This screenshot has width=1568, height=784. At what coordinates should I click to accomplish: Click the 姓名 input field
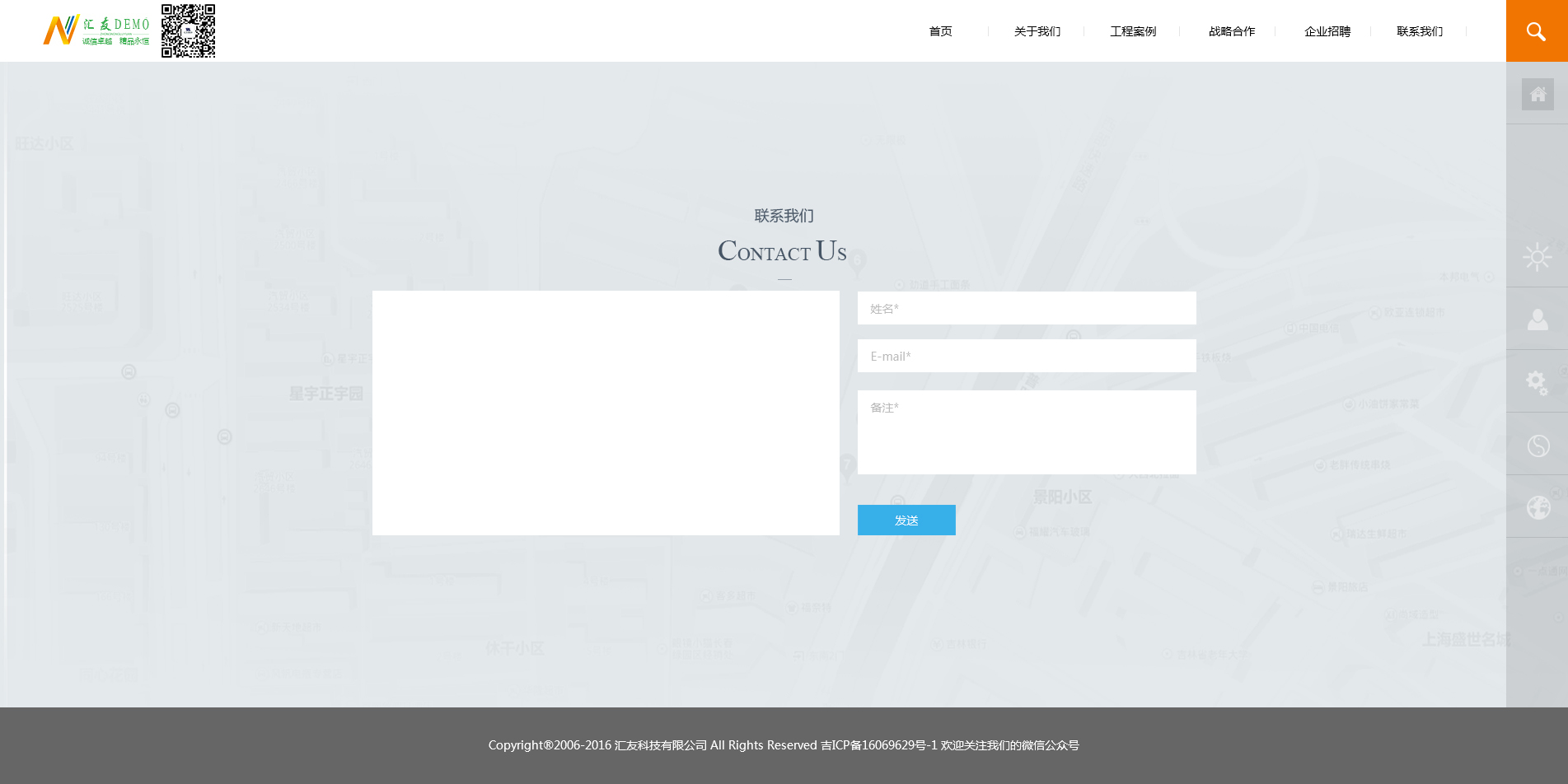coord(1026,308)
